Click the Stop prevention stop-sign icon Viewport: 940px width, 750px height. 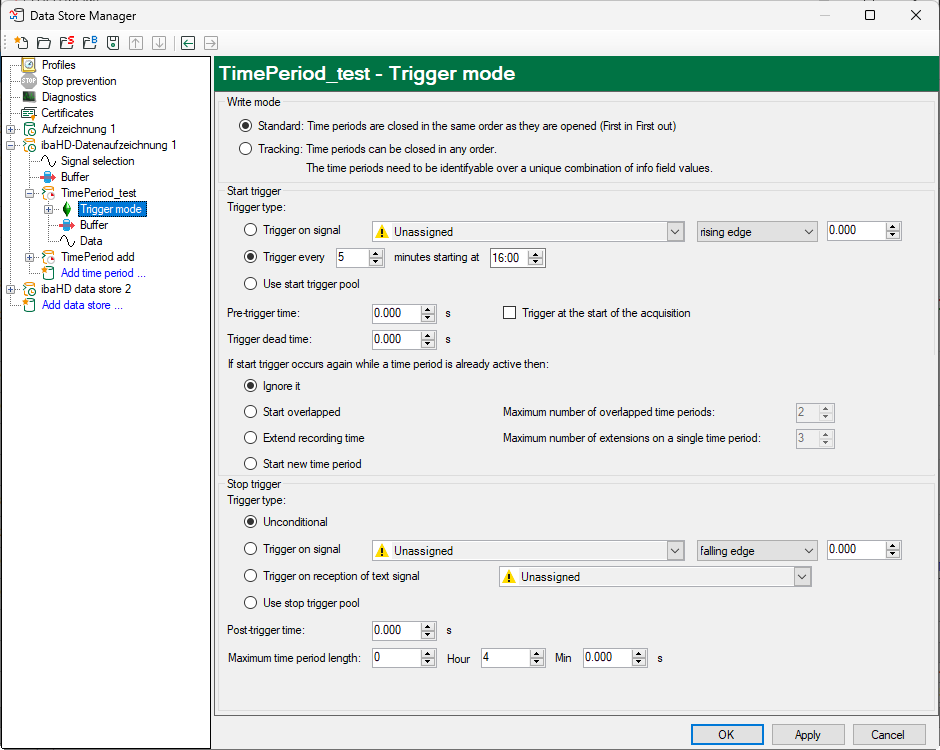[29, 81]
